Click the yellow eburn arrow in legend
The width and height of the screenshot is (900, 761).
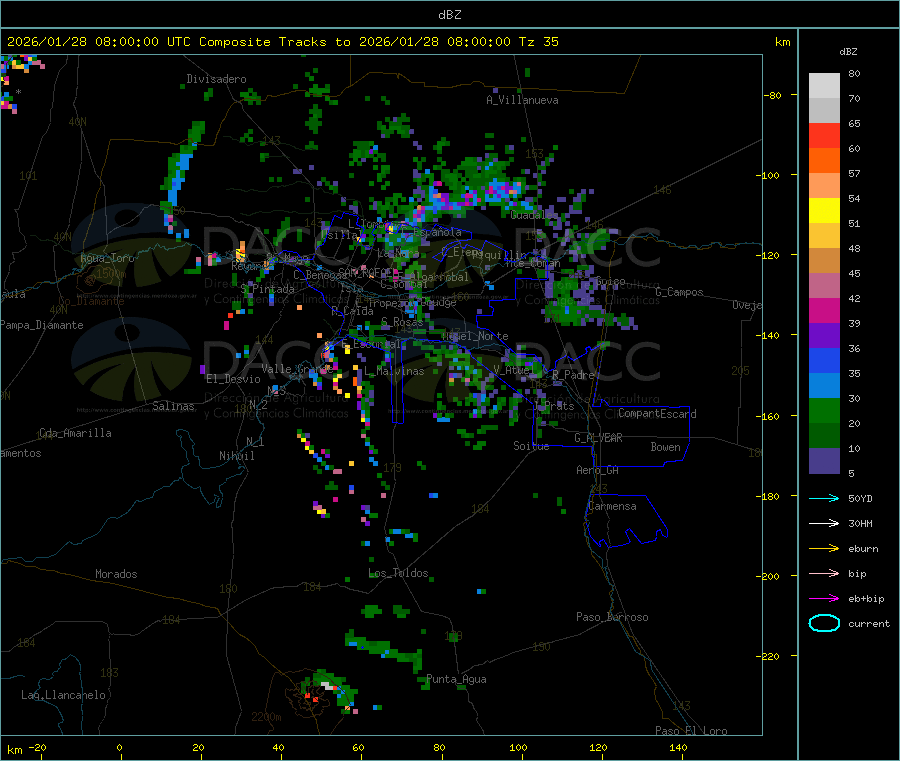click(824, 549)
